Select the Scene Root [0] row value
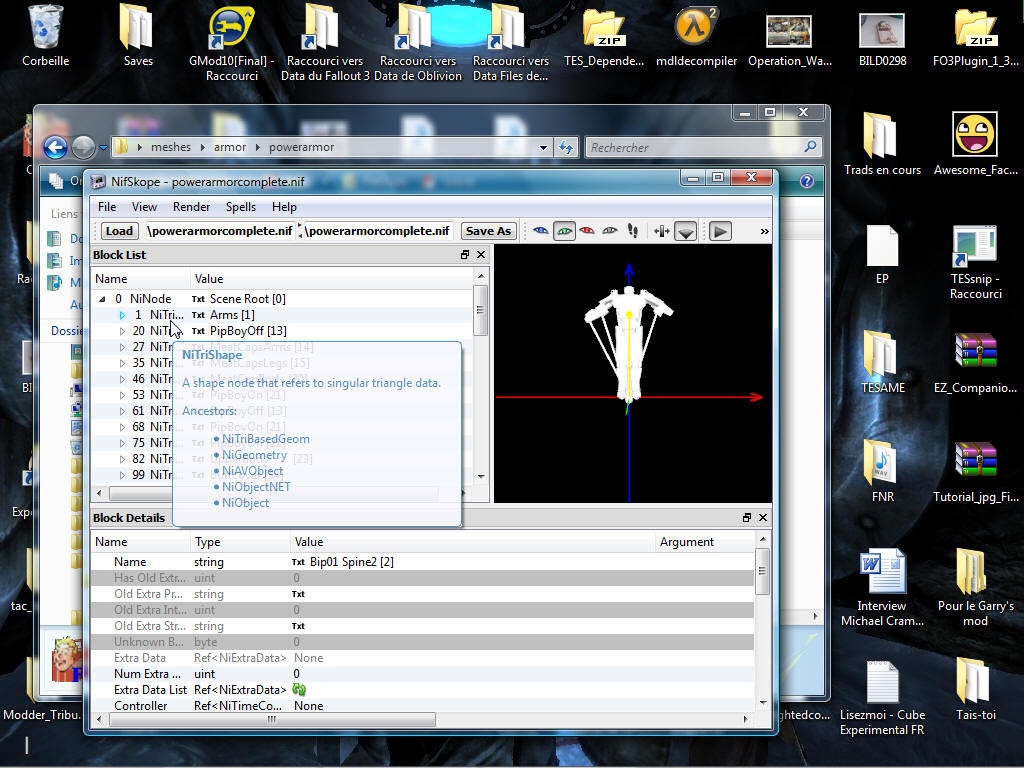The height and width of the screenshot is (768, 1024). coord(248,299)
